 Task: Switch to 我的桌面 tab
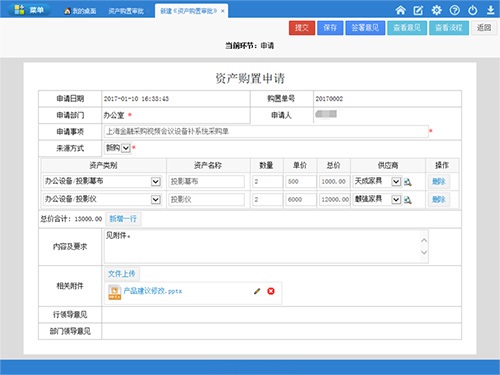pyautogui.click(x=80, y=11)
